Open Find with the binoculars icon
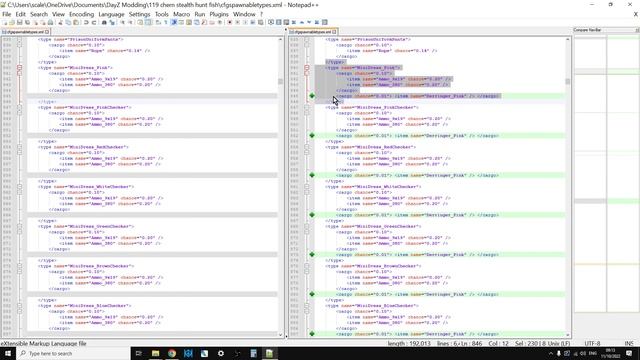Screen dimensions: 640x360 tap(104, 22)
